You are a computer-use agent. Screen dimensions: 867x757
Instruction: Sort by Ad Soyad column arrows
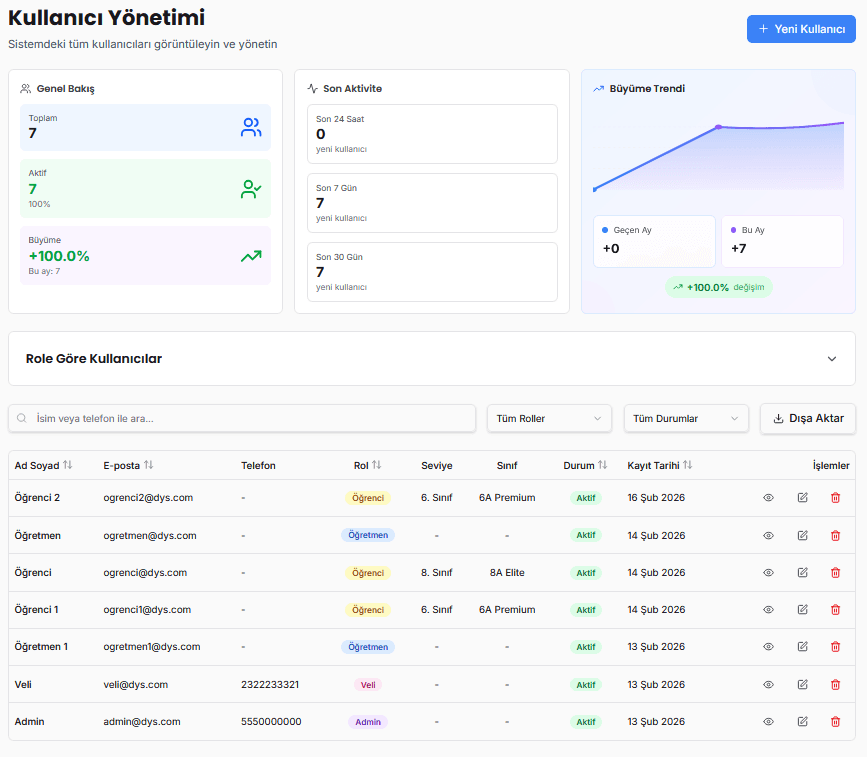[68, 465]
